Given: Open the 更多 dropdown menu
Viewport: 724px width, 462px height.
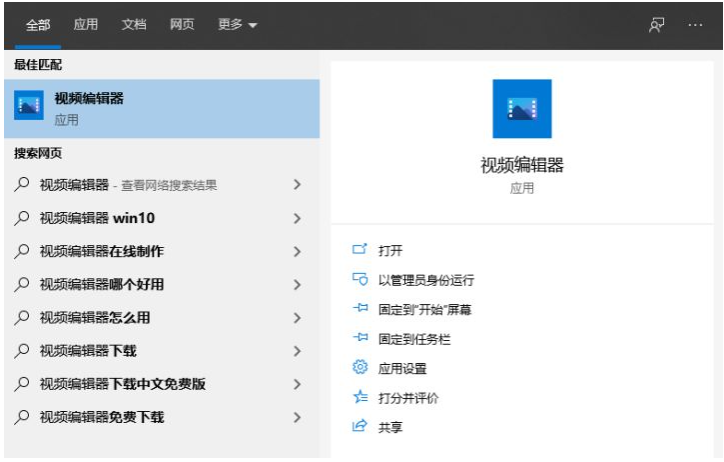Looking at the screenshot, I should pyautogui.click(x=237, y=24).
